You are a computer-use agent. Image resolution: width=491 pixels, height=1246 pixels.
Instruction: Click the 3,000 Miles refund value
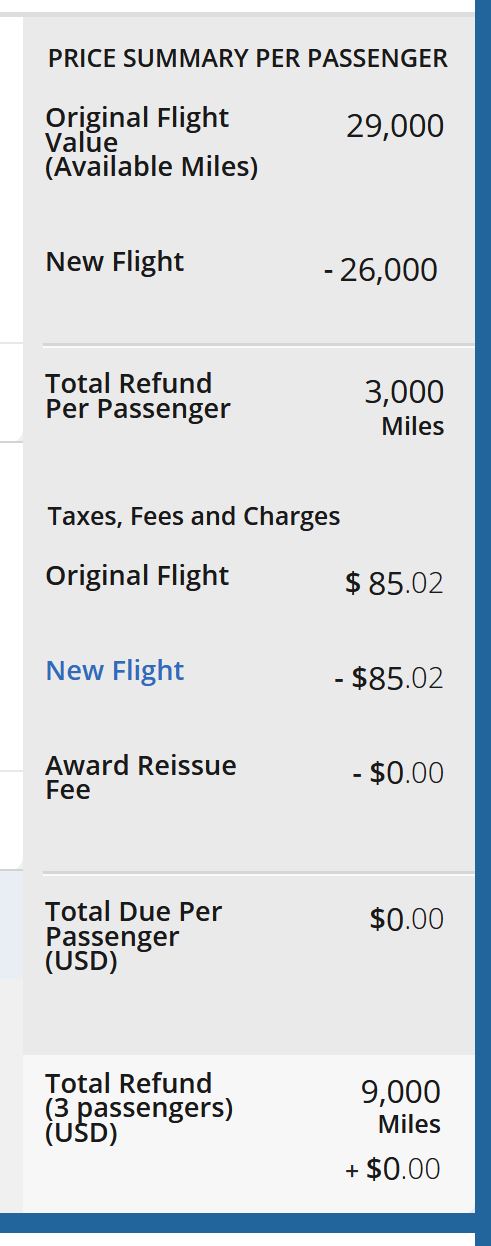[404, 407]
